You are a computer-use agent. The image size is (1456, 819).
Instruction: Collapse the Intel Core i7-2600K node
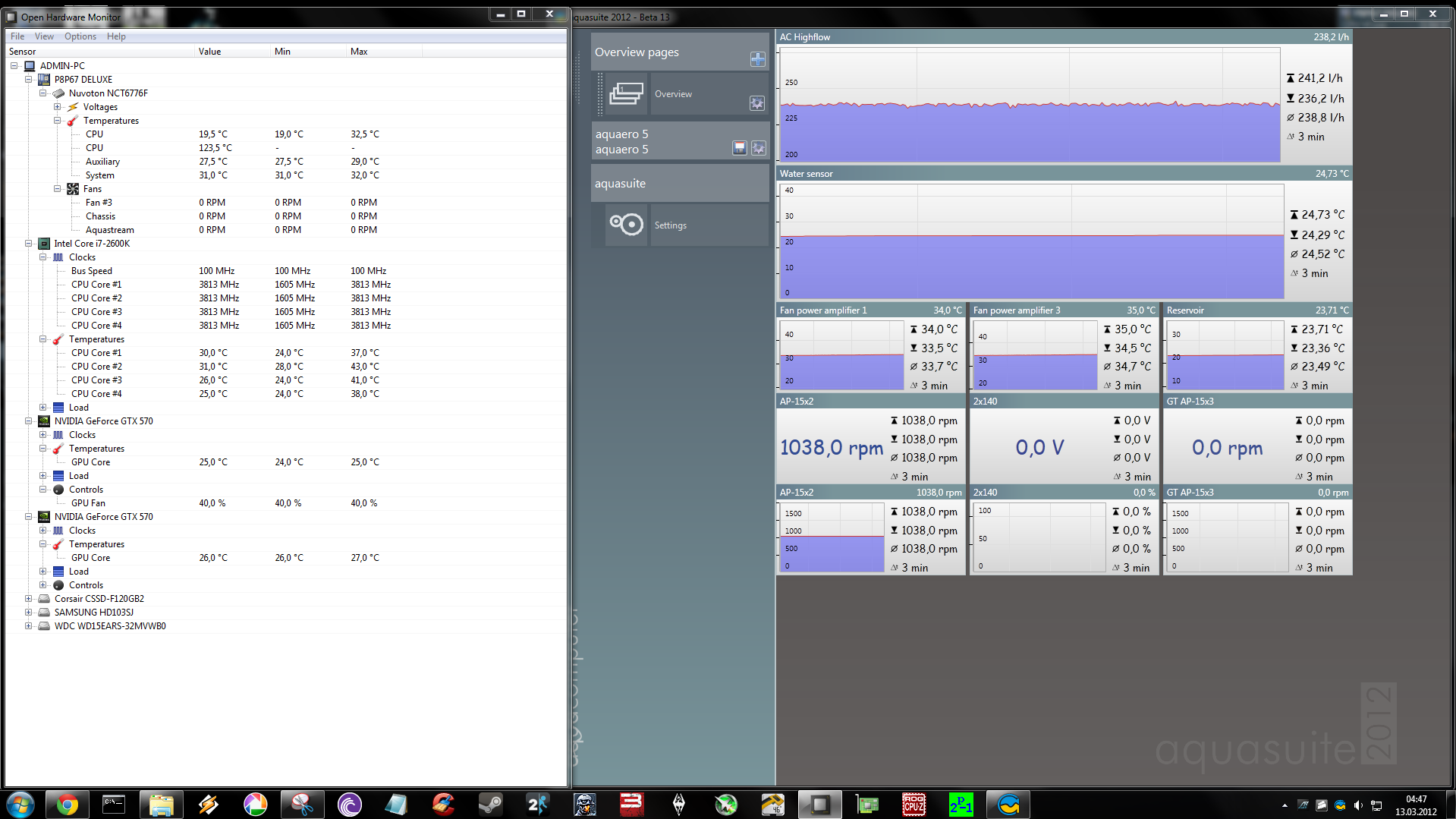[29, 244]
